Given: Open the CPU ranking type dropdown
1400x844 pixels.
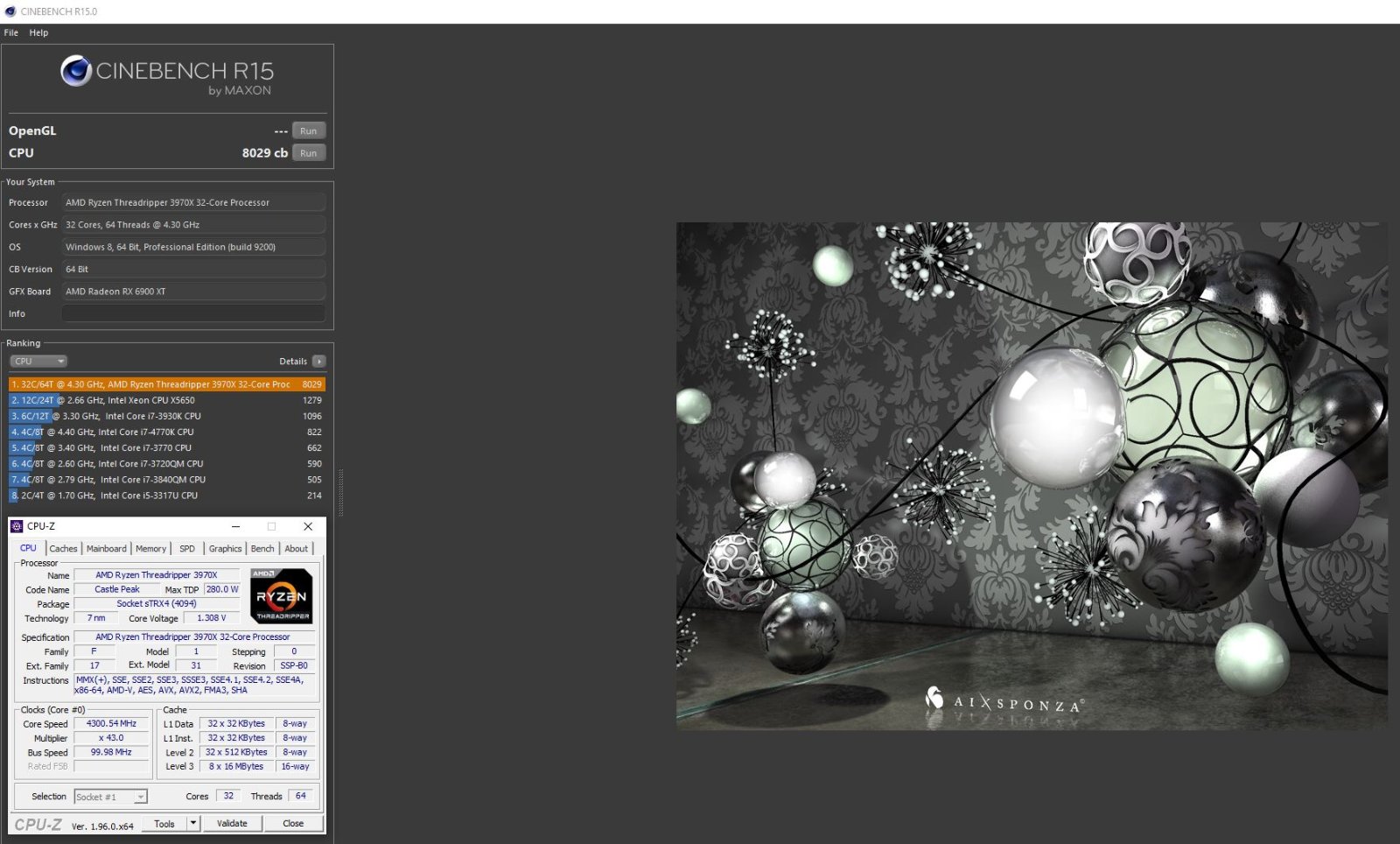Looking at the screenshot, I should pyautogui.click(x=38, y=361).
